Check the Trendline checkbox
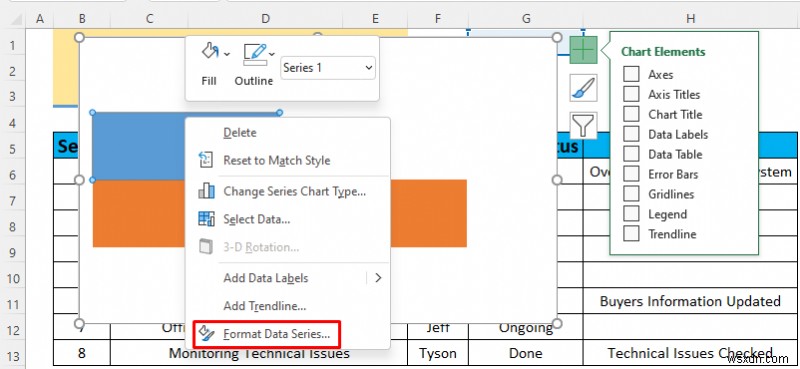The image size is (800, 369). (x=631, y=233)
